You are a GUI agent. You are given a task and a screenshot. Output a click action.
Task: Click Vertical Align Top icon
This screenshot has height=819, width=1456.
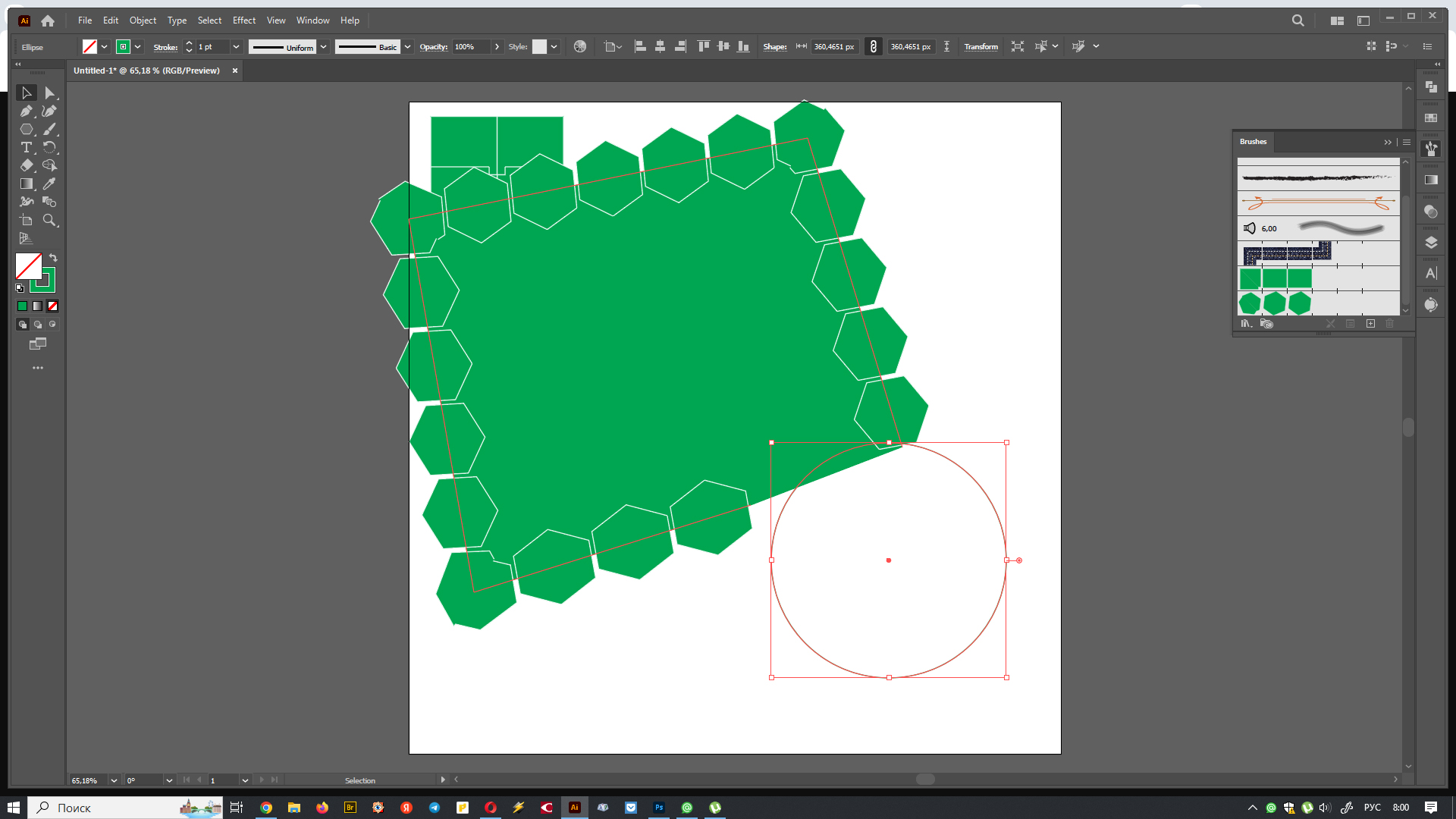703,46
